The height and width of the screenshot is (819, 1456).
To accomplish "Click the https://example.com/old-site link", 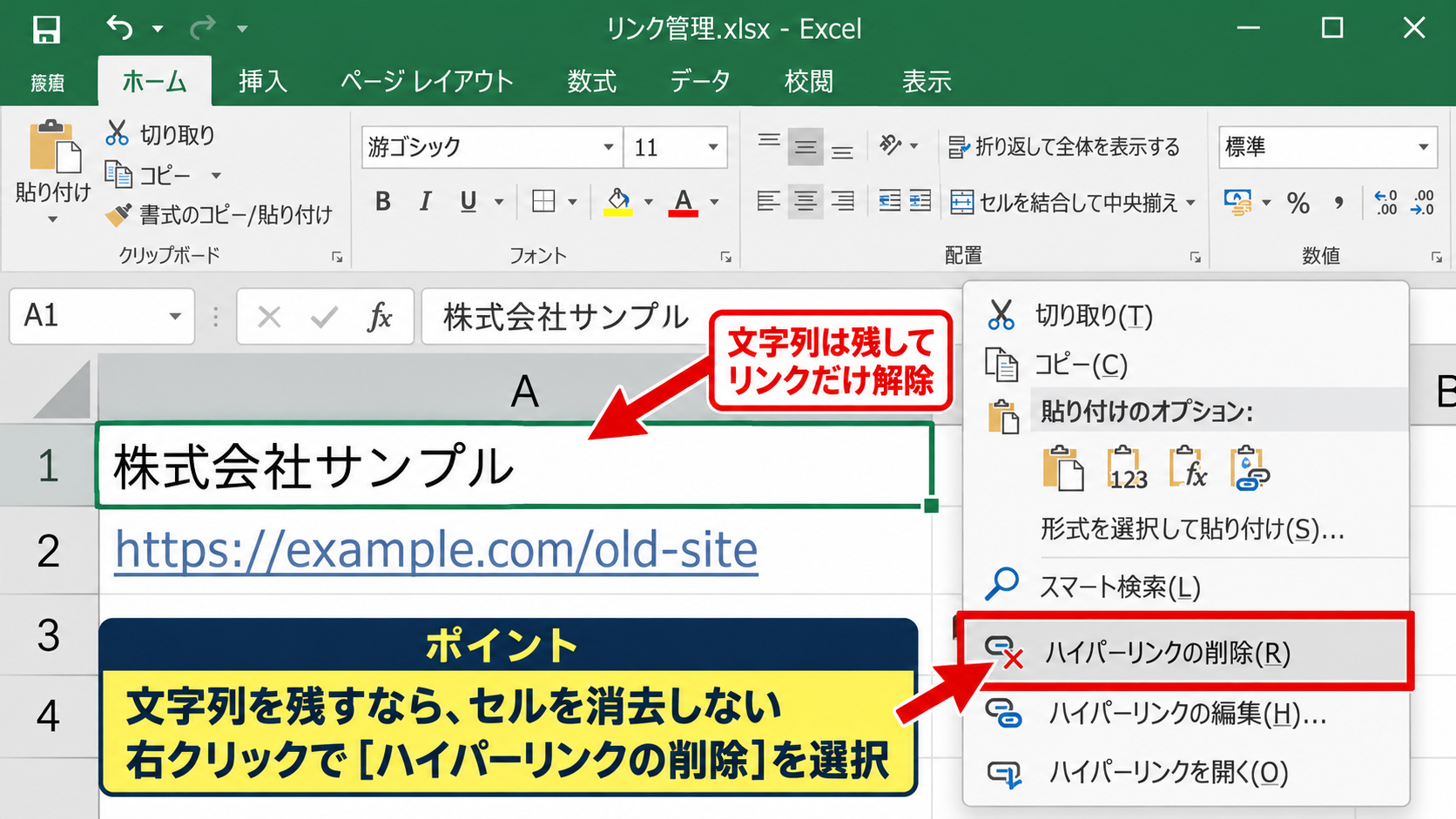I will (436, 550).
